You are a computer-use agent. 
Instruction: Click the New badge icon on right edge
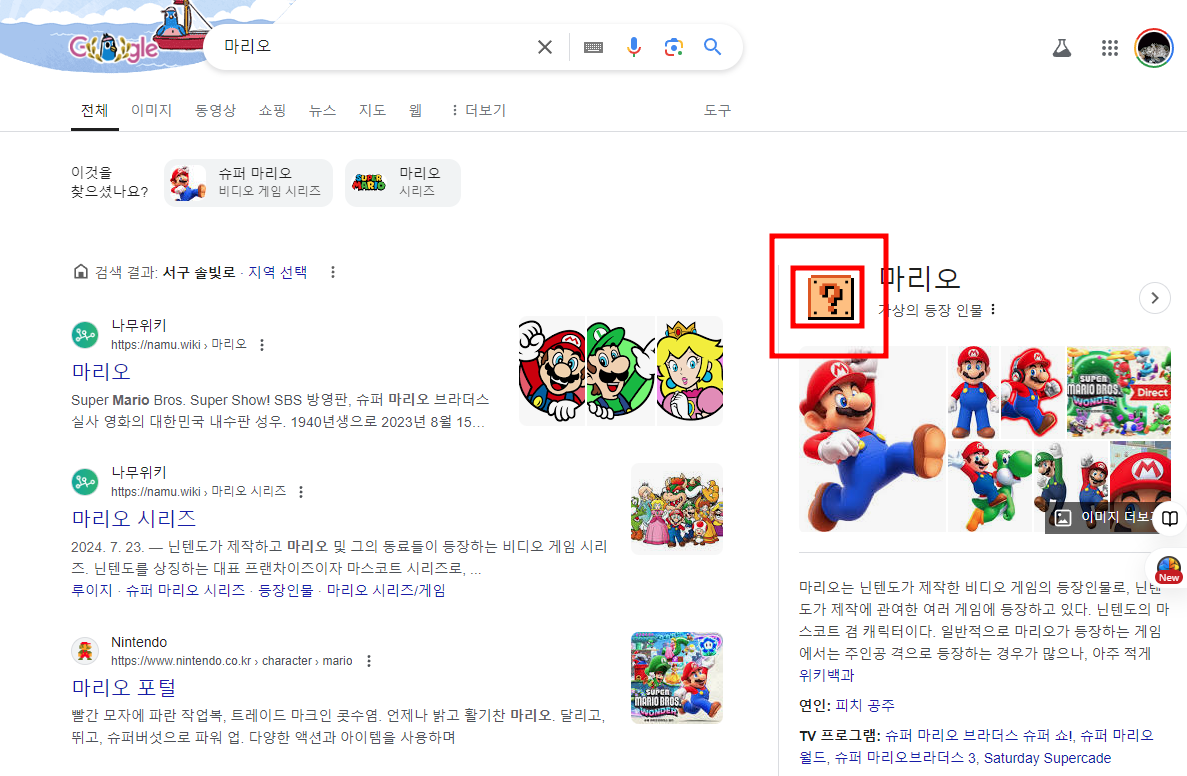[x=1168, y=569]
